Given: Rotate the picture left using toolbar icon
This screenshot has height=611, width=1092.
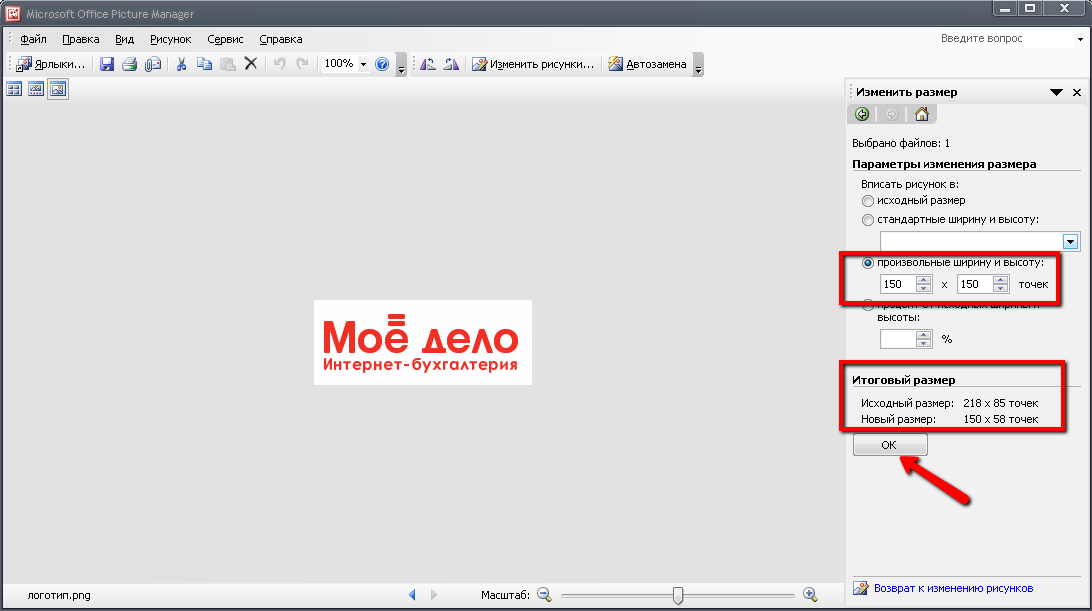Looking at the screenshot, I should tap(428, 64).
